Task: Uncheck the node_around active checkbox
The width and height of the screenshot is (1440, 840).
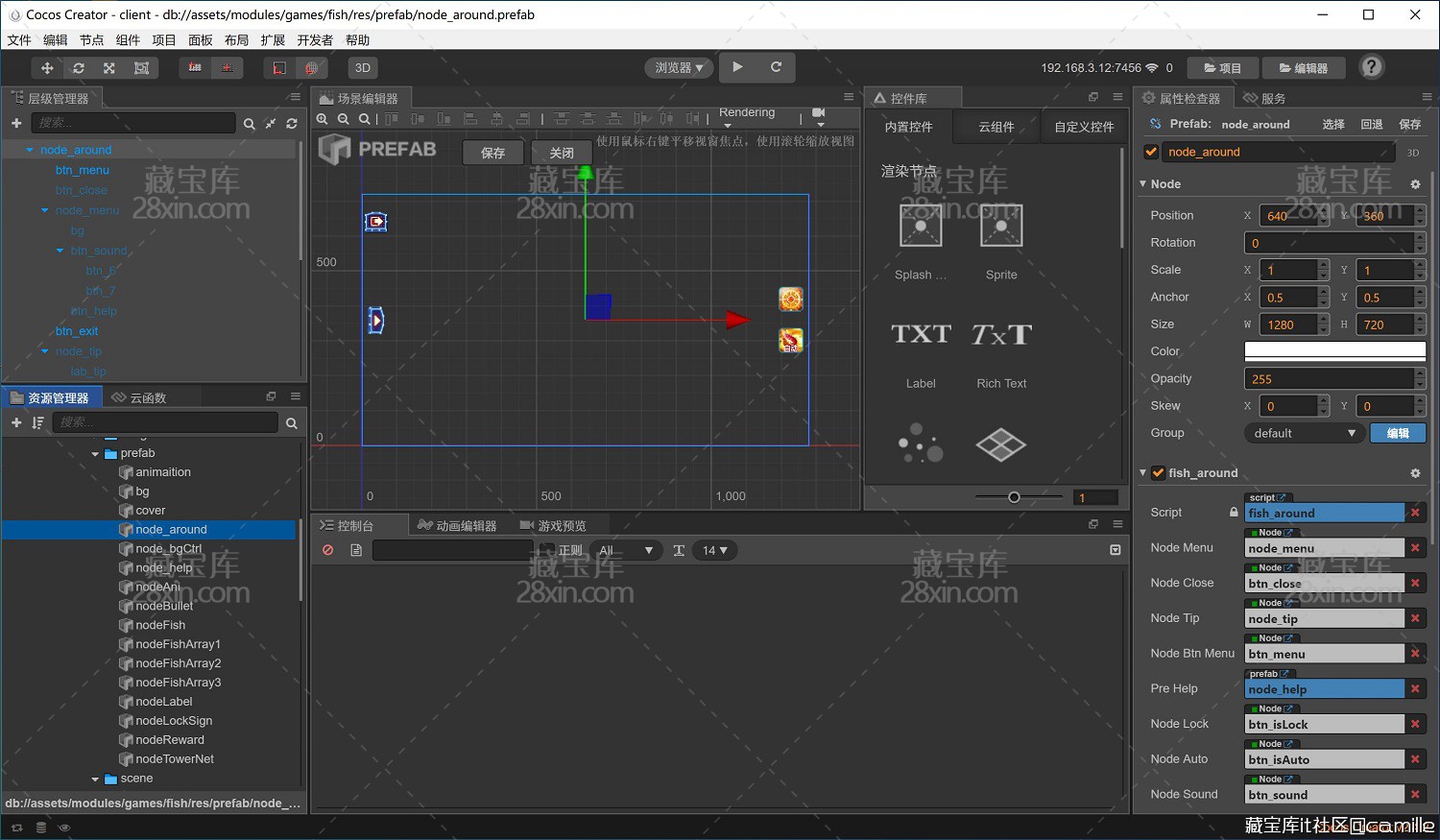Action: tap(1151, 152)
